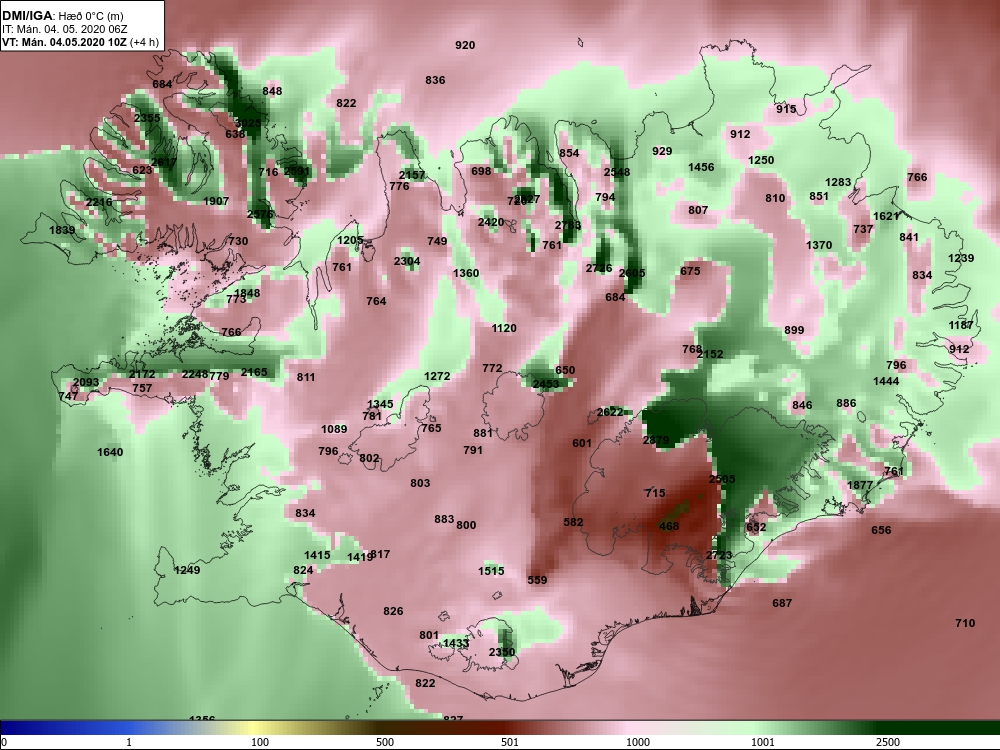Click the value 2576

tap(260, 214)
